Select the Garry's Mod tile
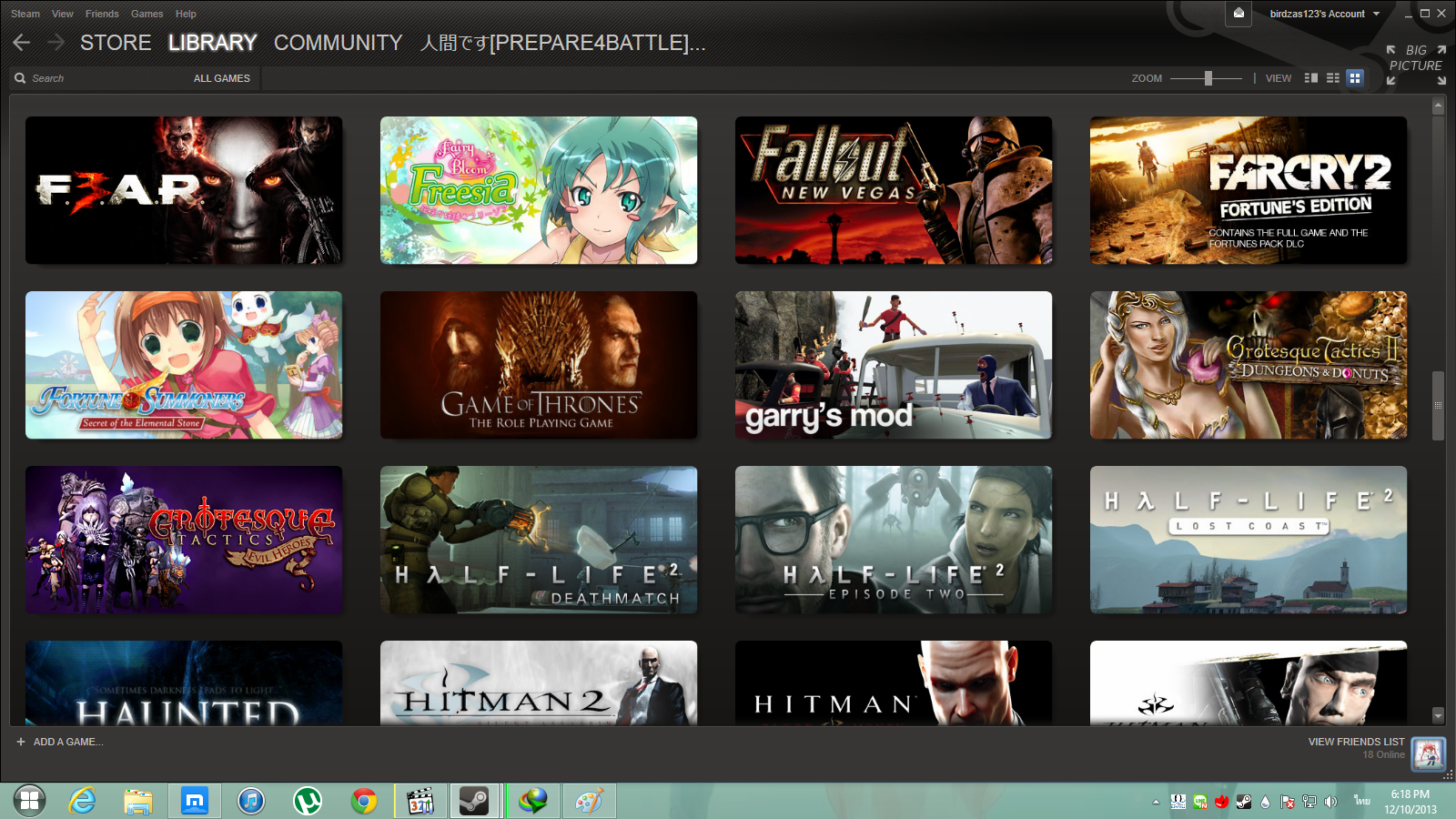Screen dimensions: 1456x819 tap(894, 365)
